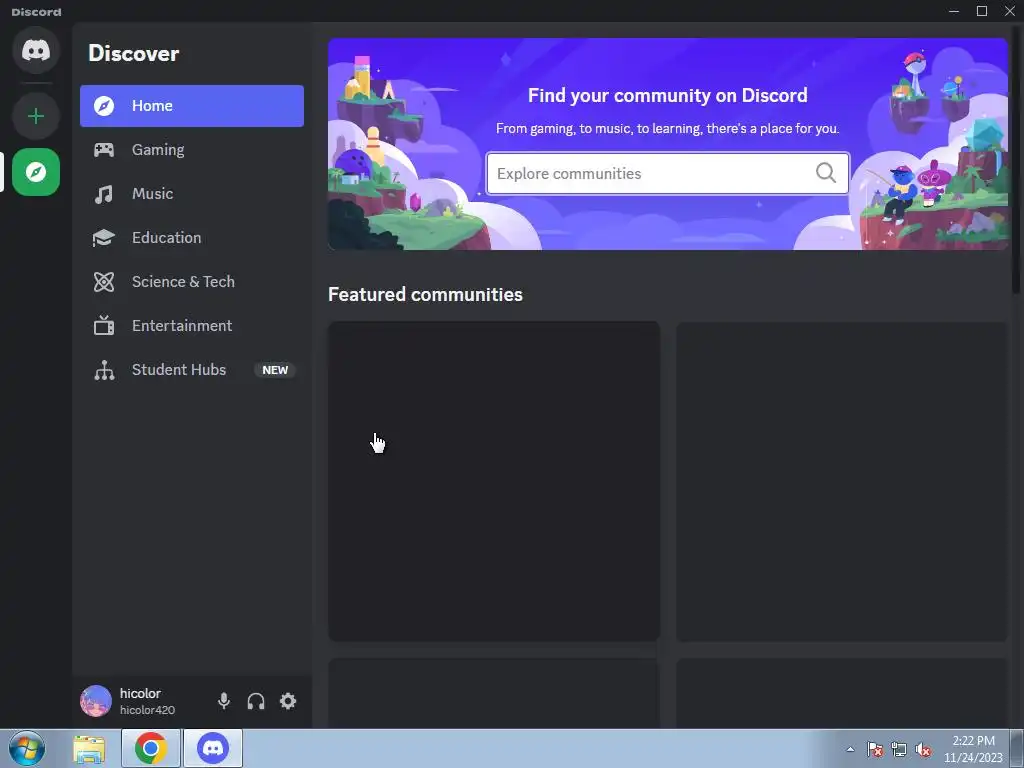Click the game controller Gaming icon
The width and height of the screenshot is (1024, 768).
(104, 150)
